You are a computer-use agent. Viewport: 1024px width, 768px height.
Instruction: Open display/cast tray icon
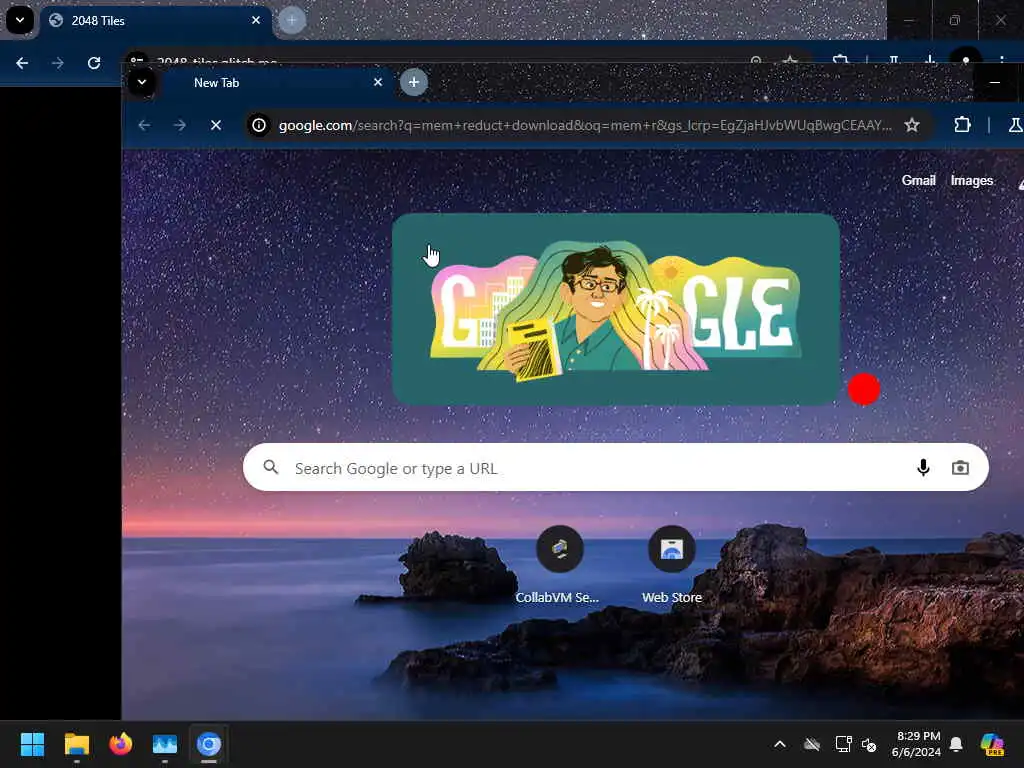coord(843,744)
